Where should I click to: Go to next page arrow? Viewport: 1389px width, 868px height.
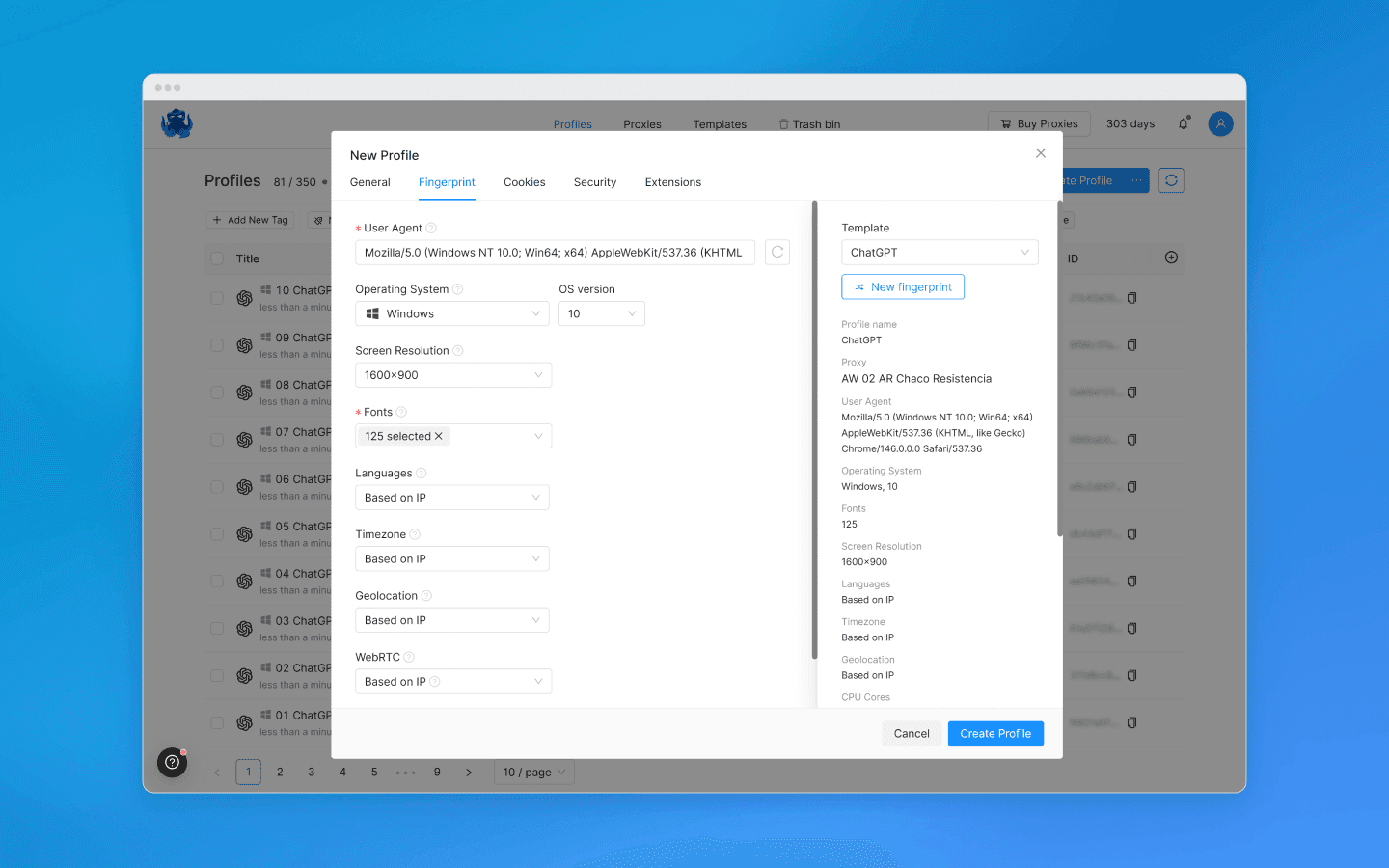pos(469,773)
